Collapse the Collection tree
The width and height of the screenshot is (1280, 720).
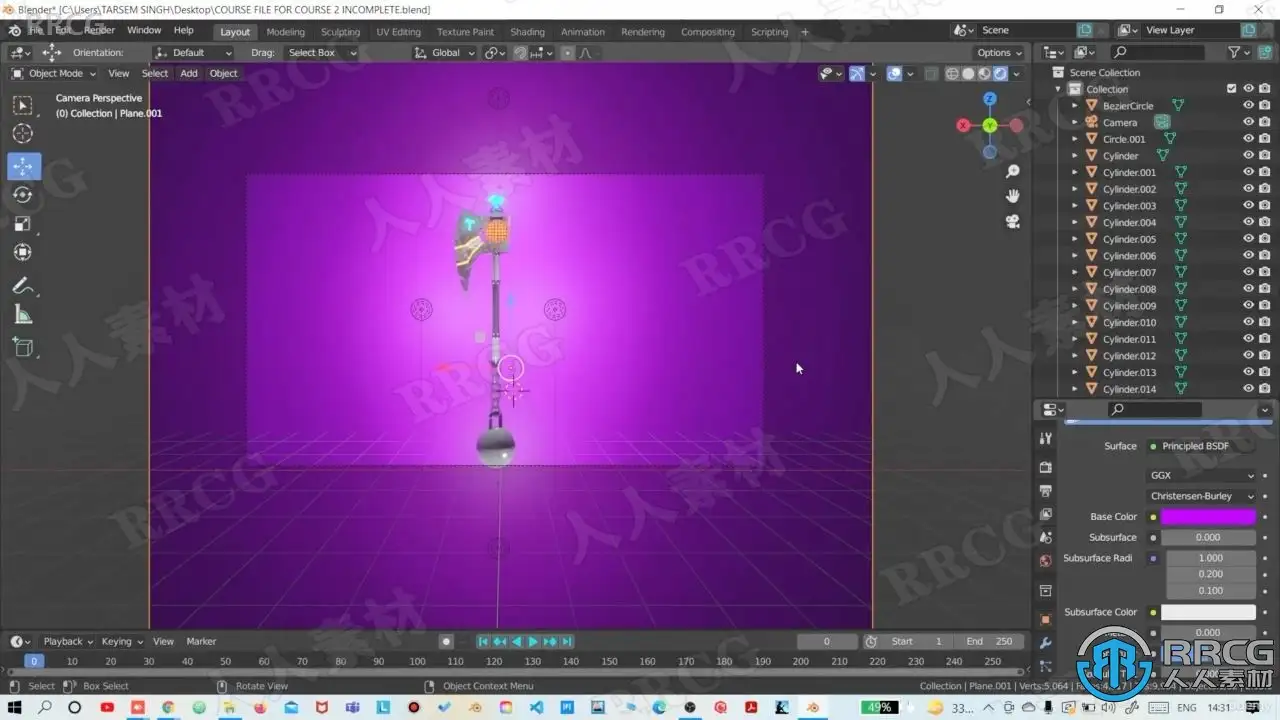point(1059,89)
